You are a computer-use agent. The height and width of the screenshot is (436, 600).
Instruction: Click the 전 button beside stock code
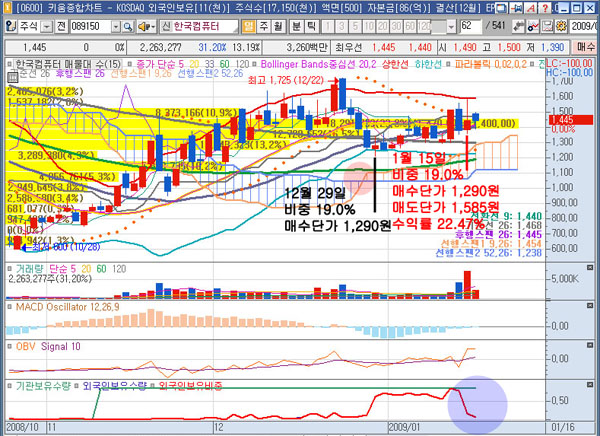(x=60, y=26)
